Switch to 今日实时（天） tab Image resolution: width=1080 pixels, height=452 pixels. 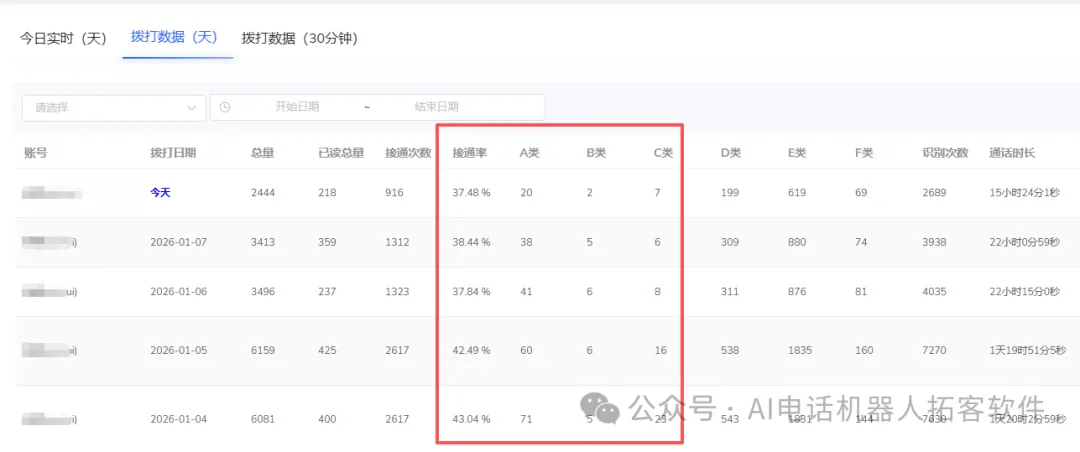tap(63, 39)
